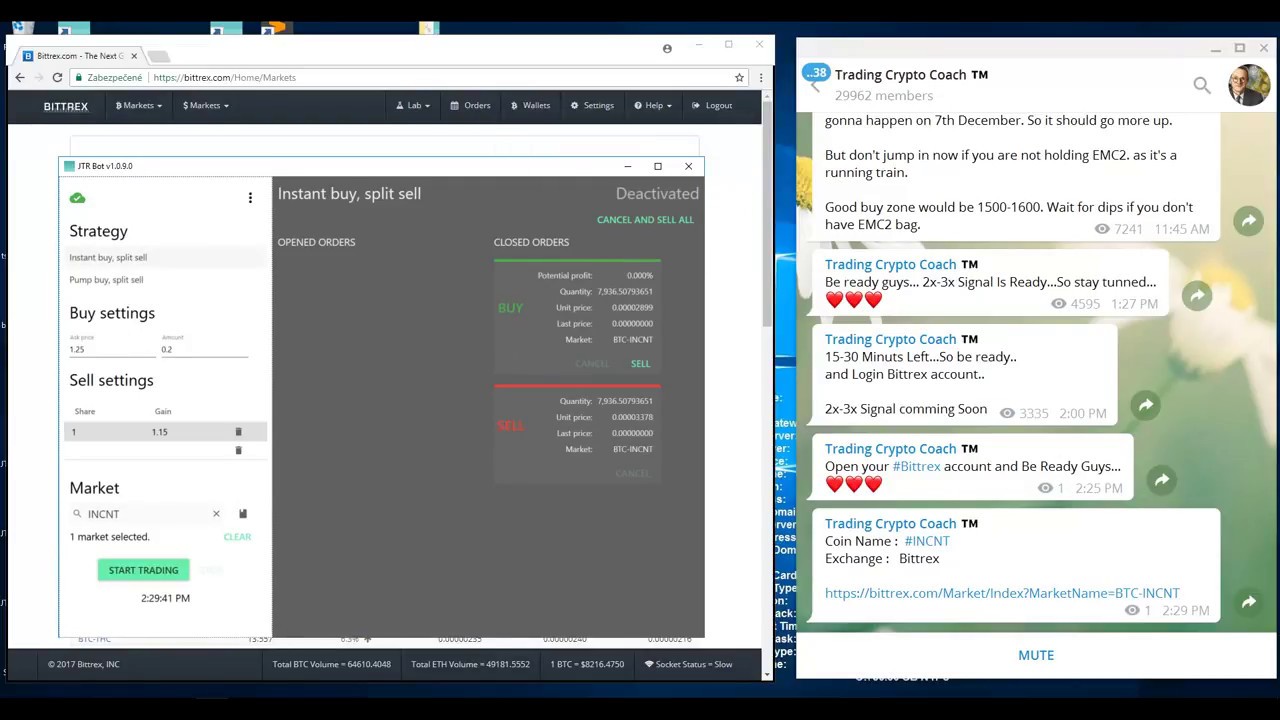Click the Total ETH Volume status text

point(470,664)
